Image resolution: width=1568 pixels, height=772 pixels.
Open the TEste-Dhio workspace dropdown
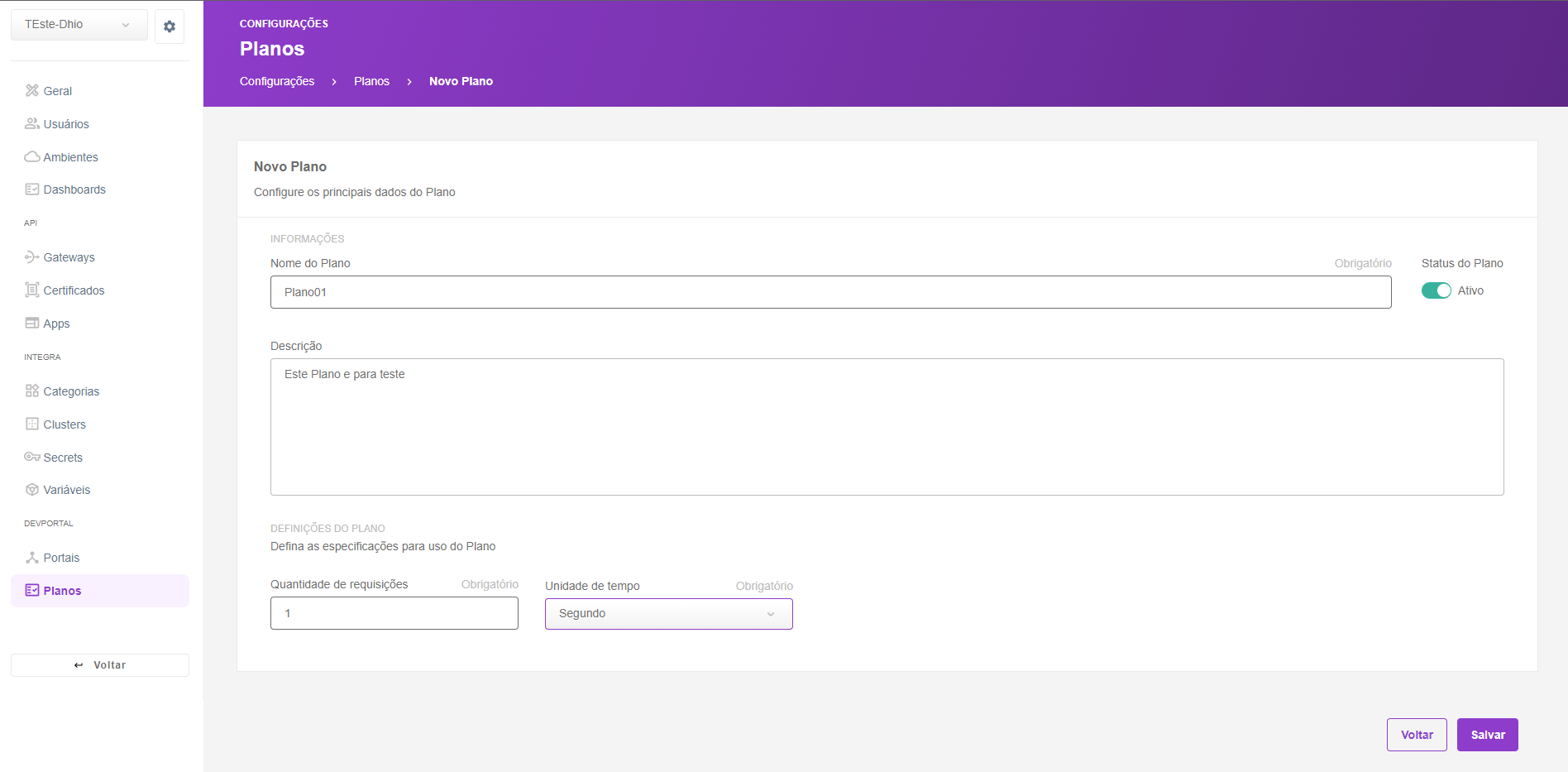(x=79, y=25)
